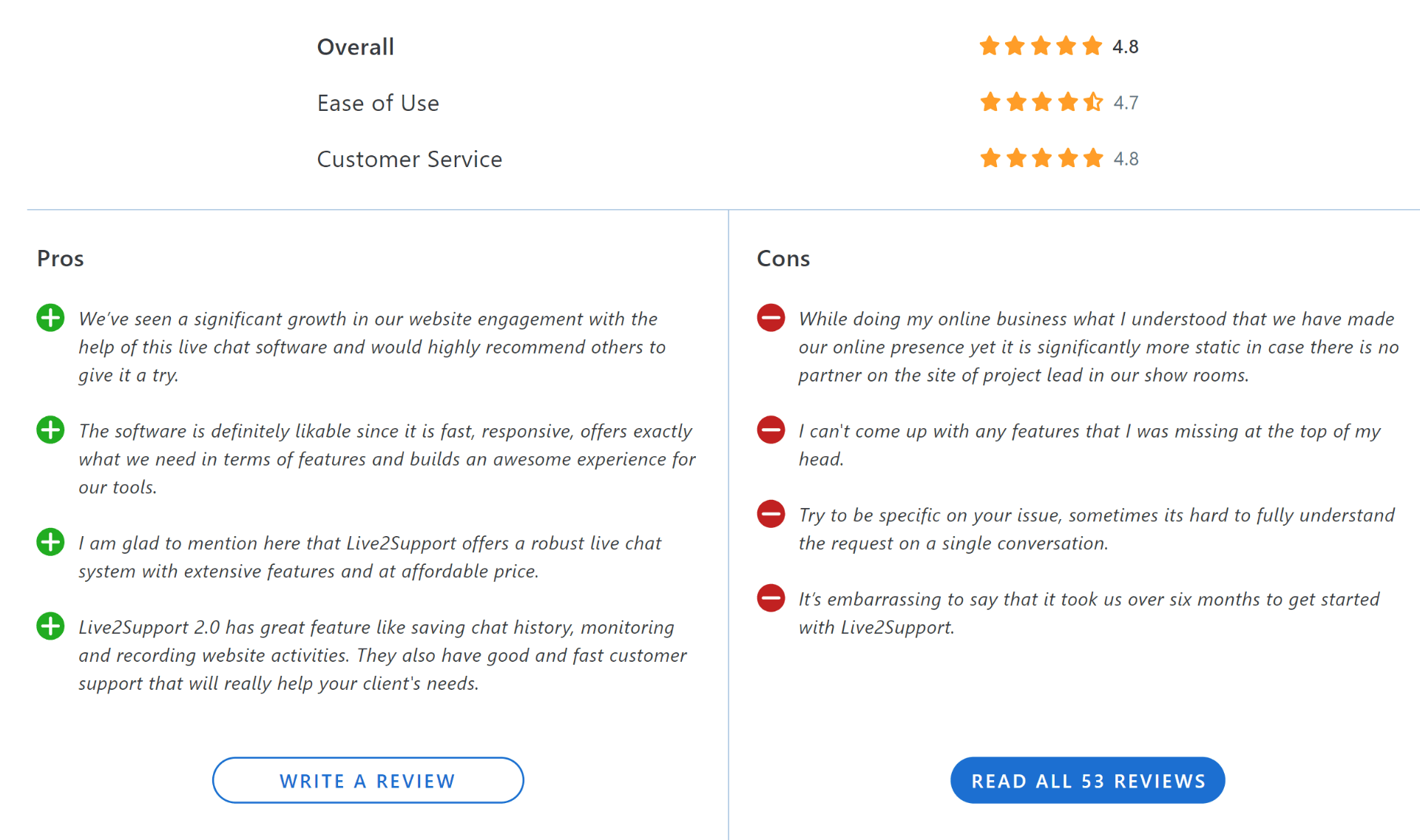Click the Overall rating label
Image resolution: width=1420 pixels, height=840 pixels.
[x=355, y=47]
